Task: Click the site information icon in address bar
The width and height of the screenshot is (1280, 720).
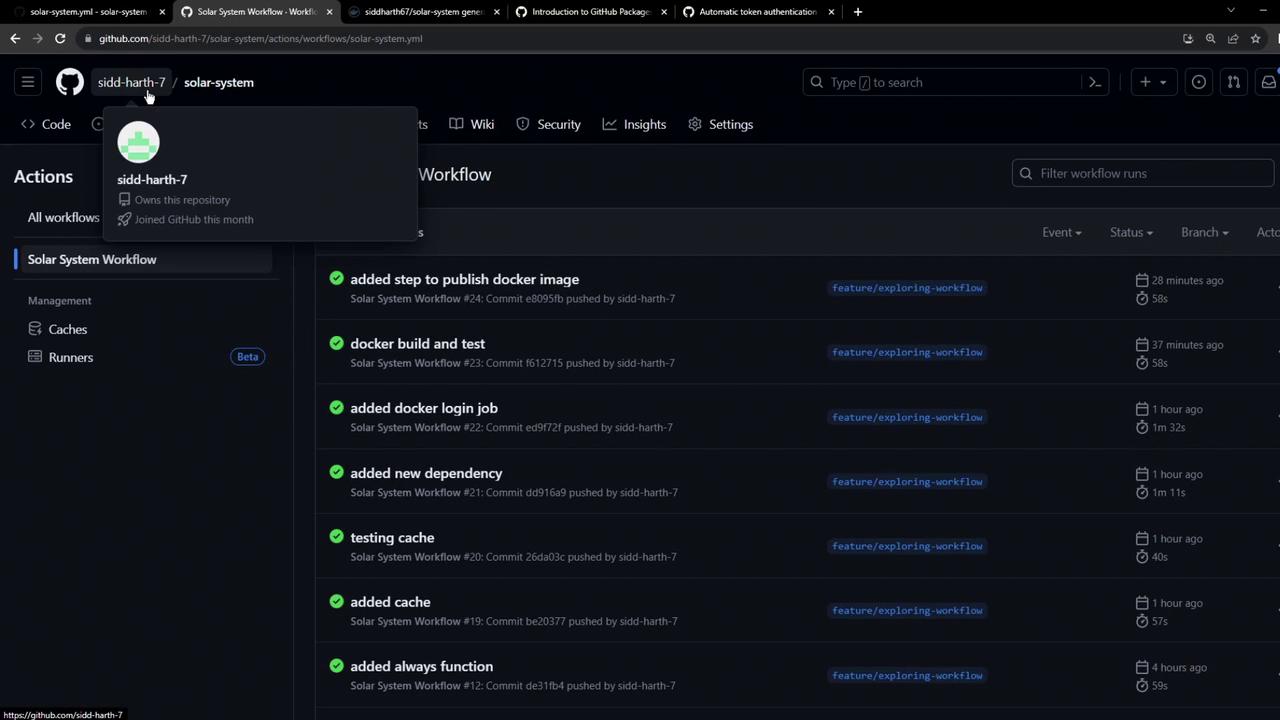Action: (88, 38)
